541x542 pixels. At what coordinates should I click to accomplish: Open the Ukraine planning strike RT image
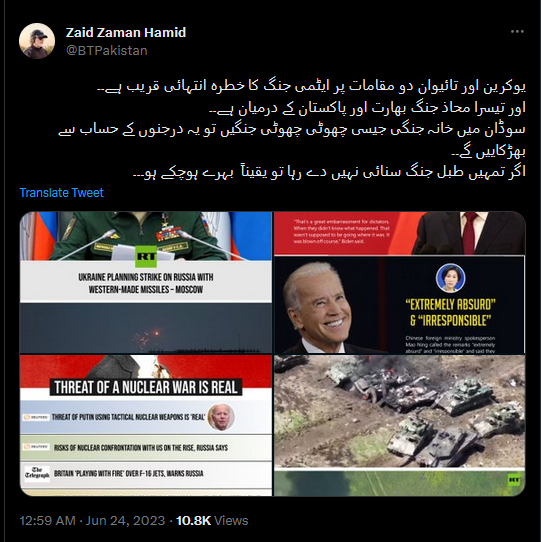(x=146, y=282)
